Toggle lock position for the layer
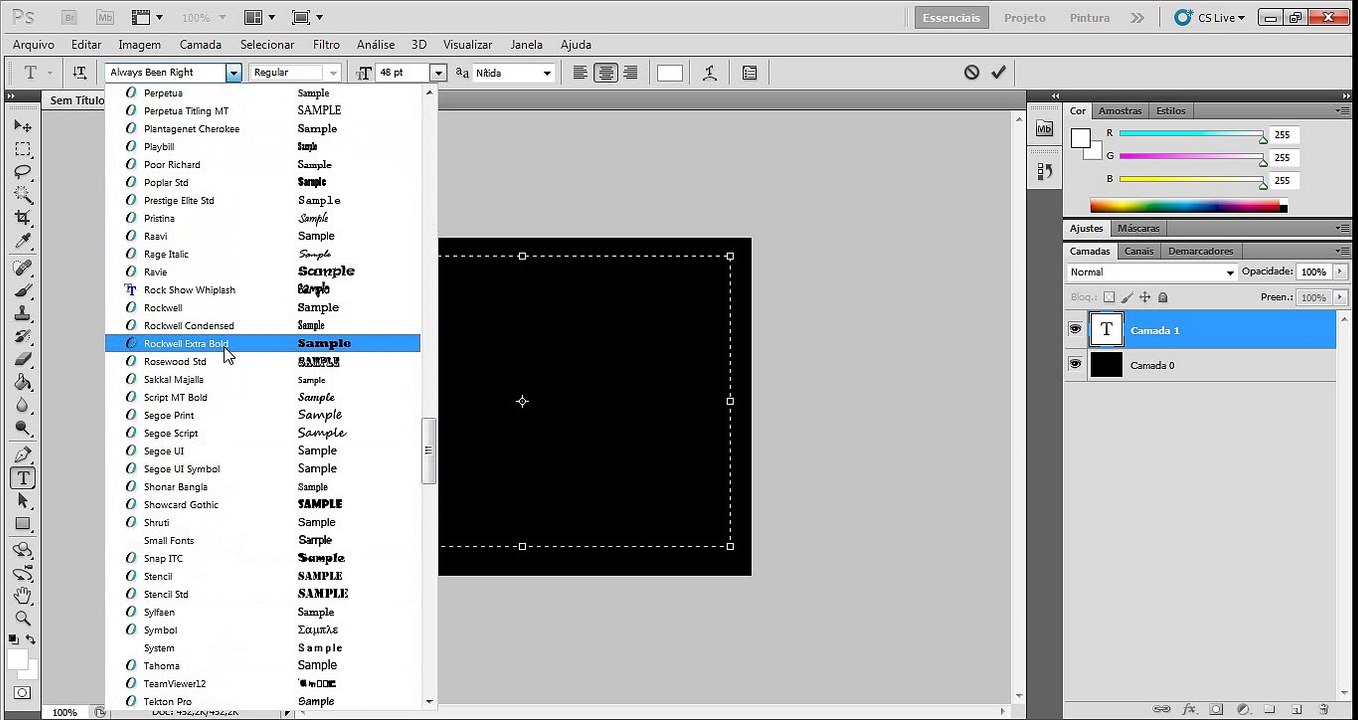The image size is (1358, 720). point(1145,297)
